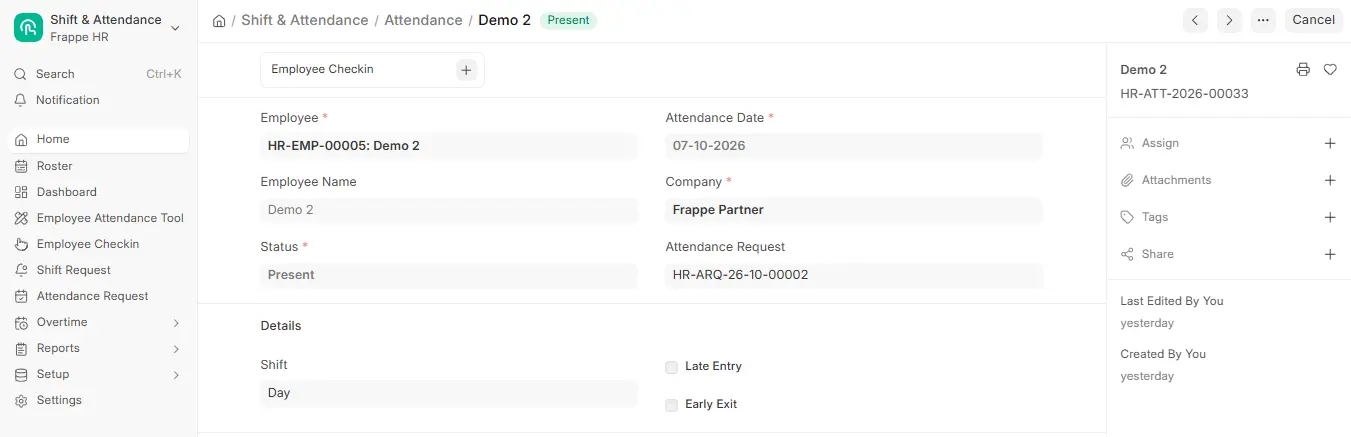Add an assignment with plus

tap(1330, 143)
